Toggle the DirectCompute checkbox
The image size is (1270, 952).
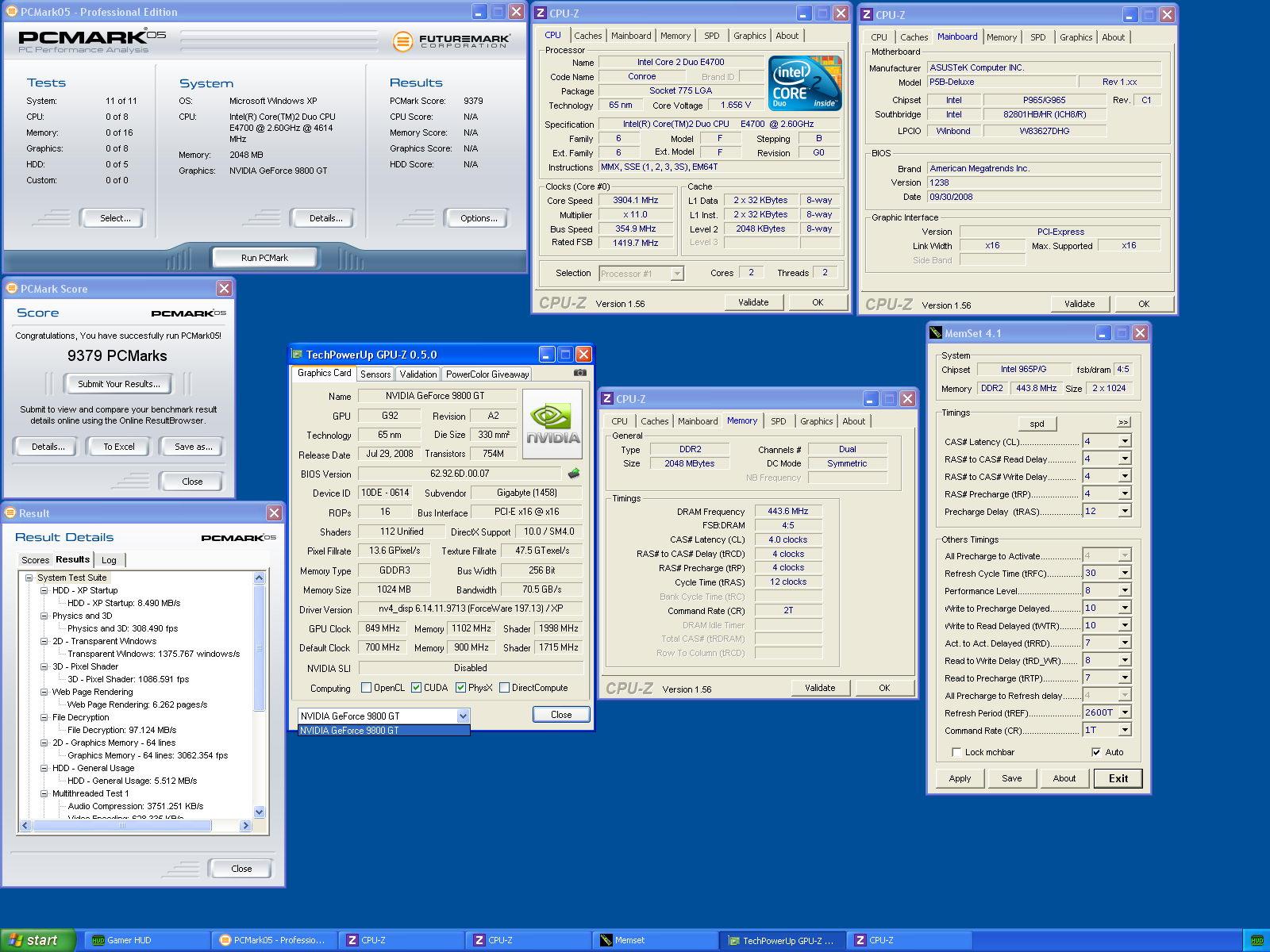504,688
